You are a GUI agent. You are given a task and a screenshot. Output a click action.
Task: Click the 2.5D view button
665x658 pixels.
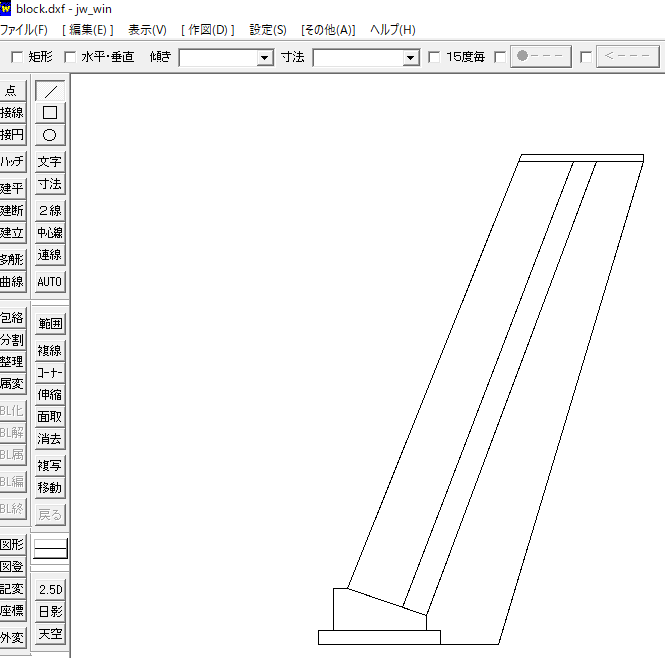click(49, 590)
